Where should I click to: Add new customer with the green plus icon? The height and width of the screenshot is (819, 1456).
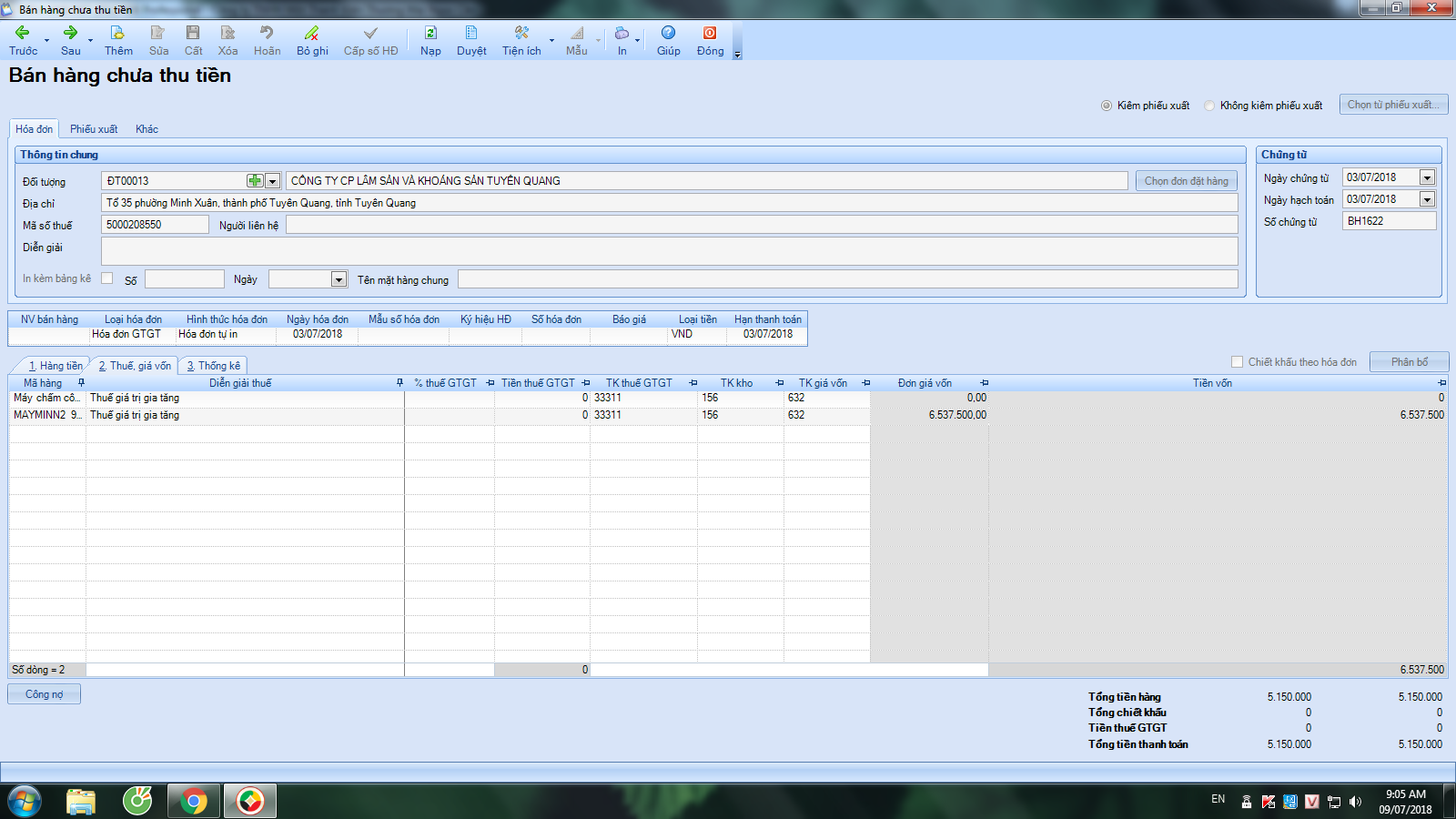click(255, 181)
